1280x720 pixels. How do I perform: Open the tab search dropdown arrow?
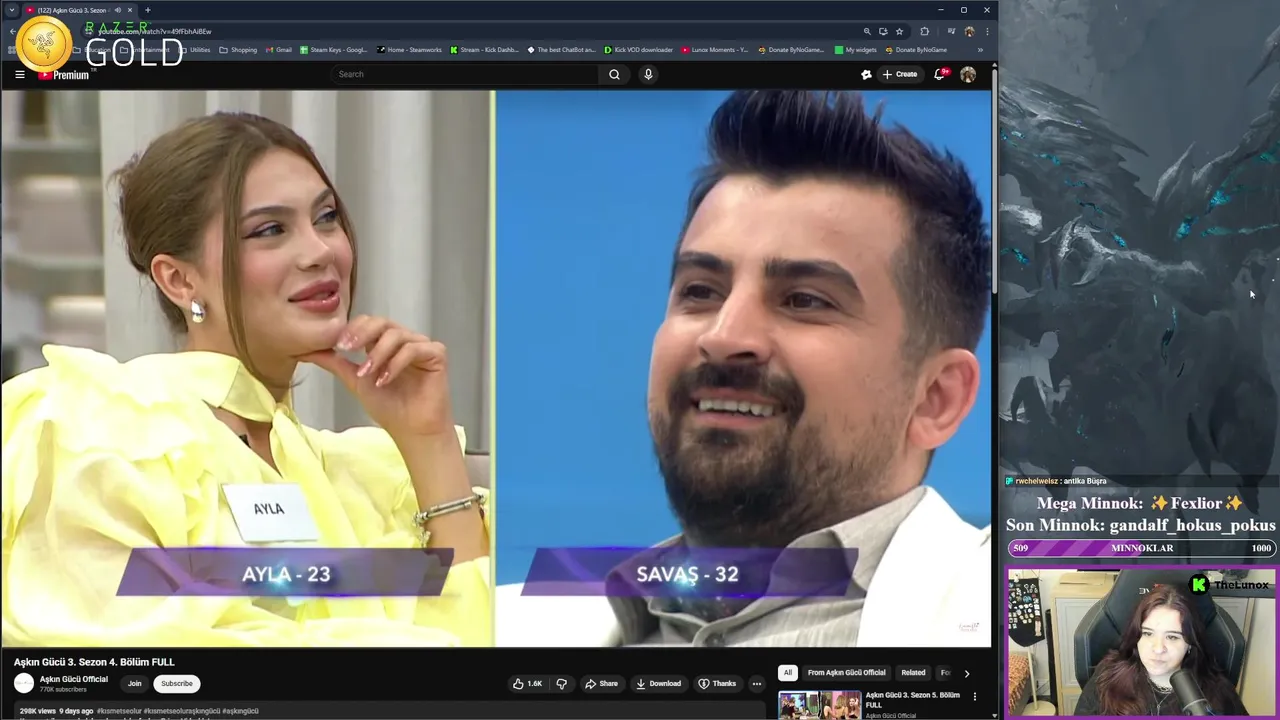(11, 10)
